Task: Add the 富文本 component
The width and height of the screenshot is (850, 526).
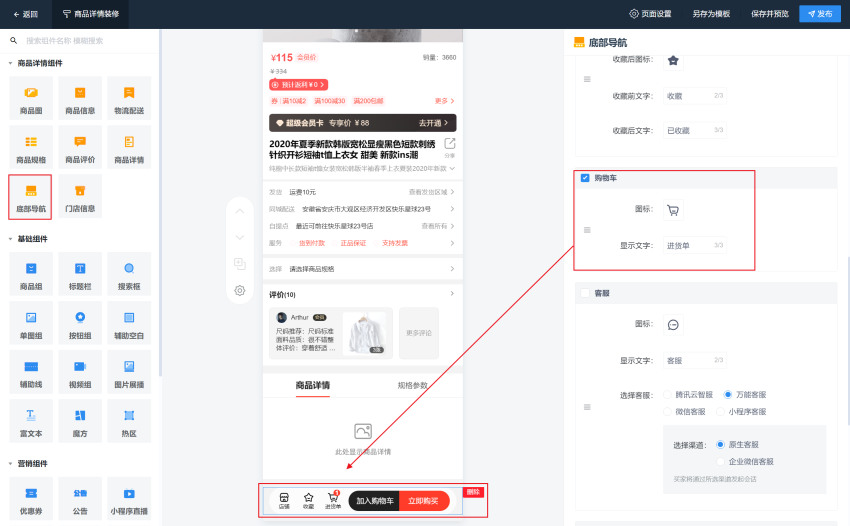Action: click(31, 421)
